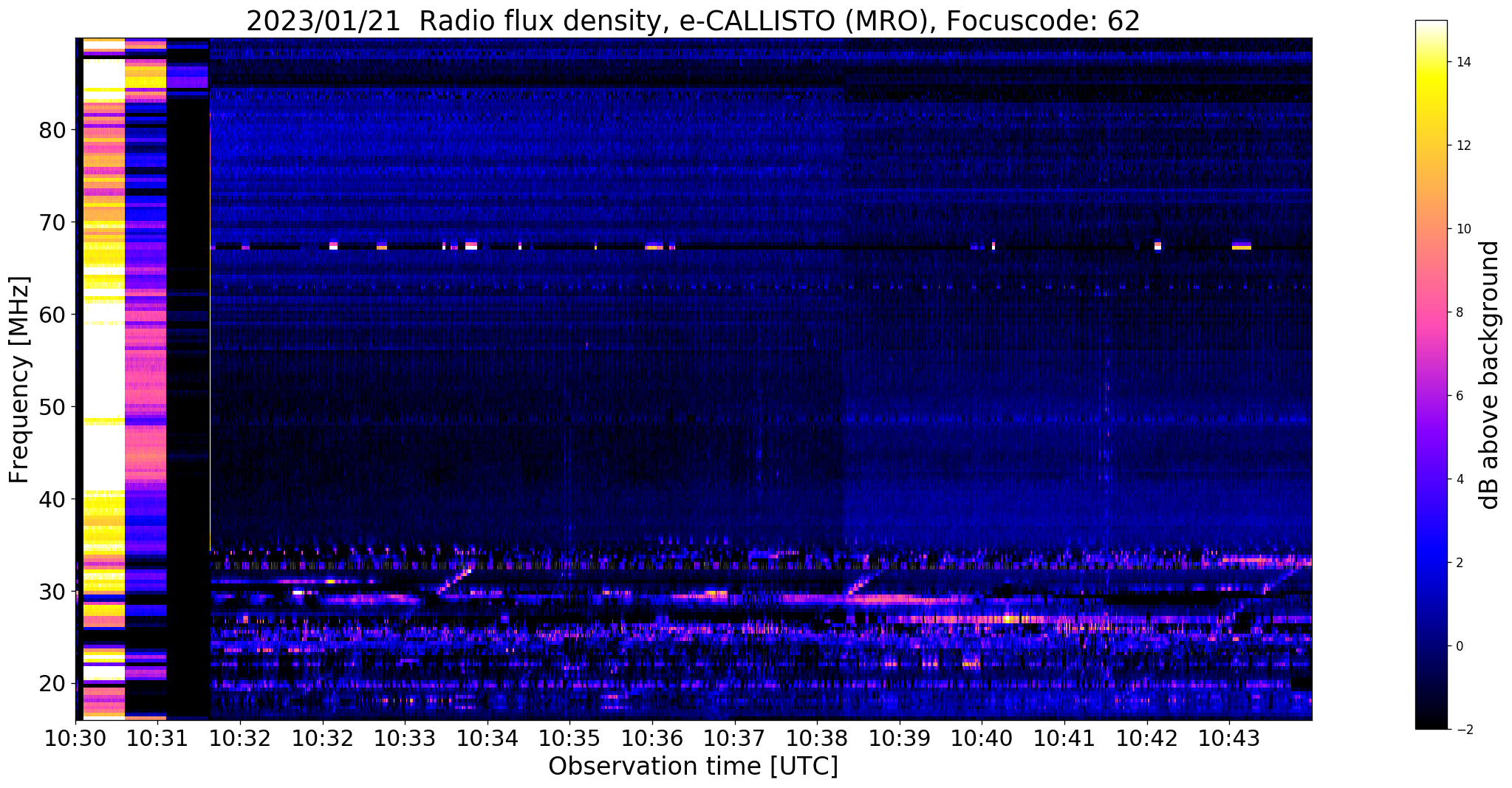Viewport: 1512px width, 788px height.
Task: Select the 10:41 time tick label
Action: click(1064, 738)
